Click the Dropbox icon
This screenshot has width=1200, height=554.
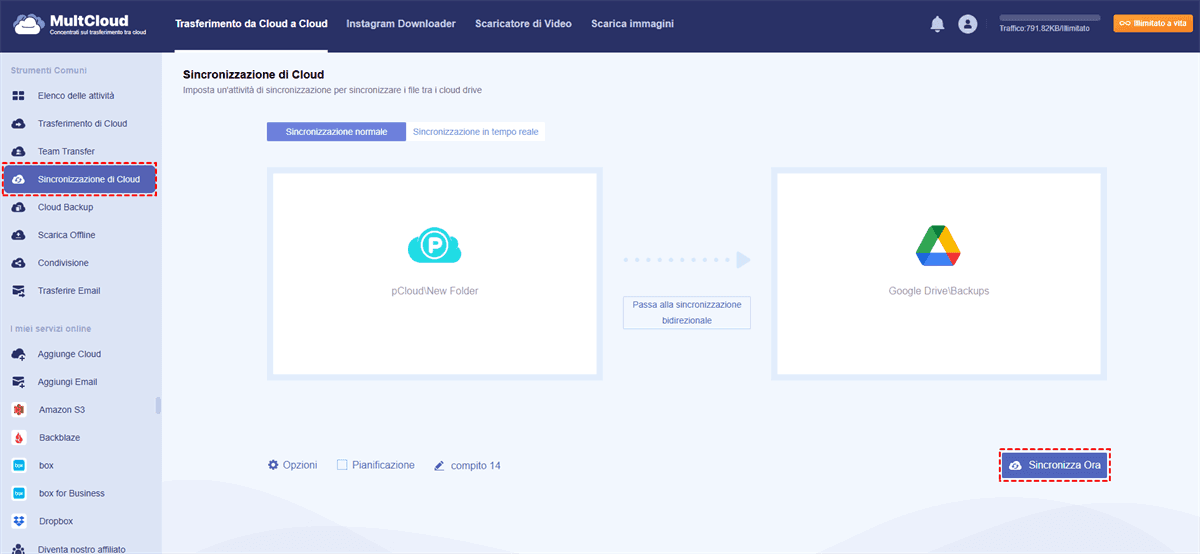pos(18,521)
